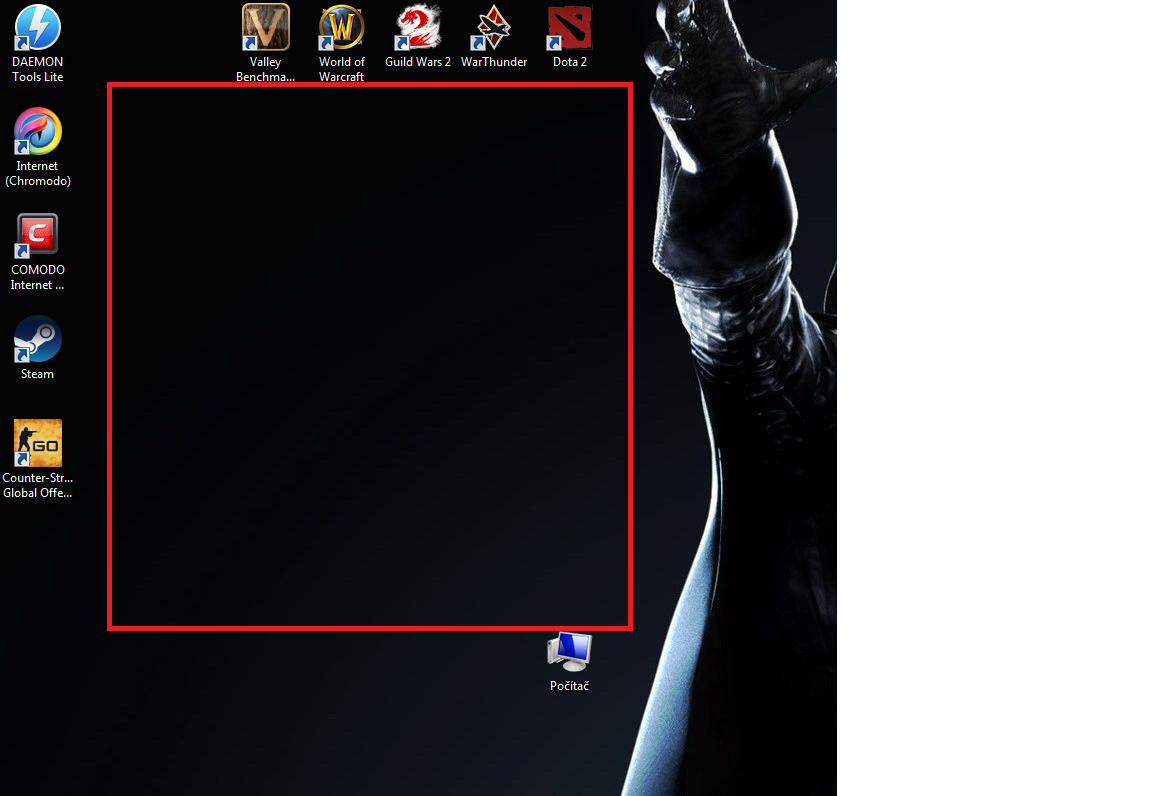
Task: Click the World of Warcraft icon
Action: pyautogui.click(x=342, y=28)
